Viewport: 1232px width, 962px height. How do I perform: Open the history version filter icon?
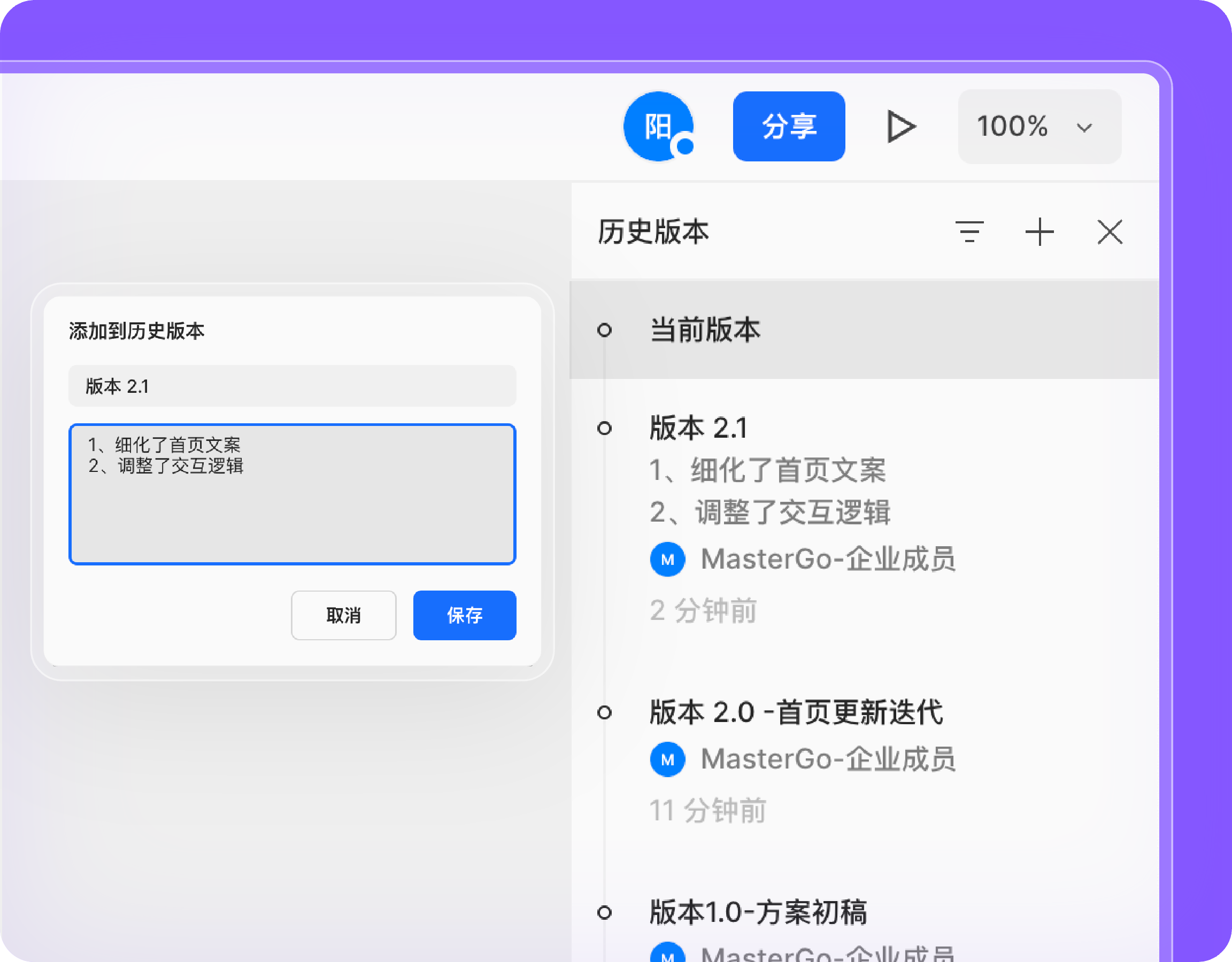click(x=969, y=232)
